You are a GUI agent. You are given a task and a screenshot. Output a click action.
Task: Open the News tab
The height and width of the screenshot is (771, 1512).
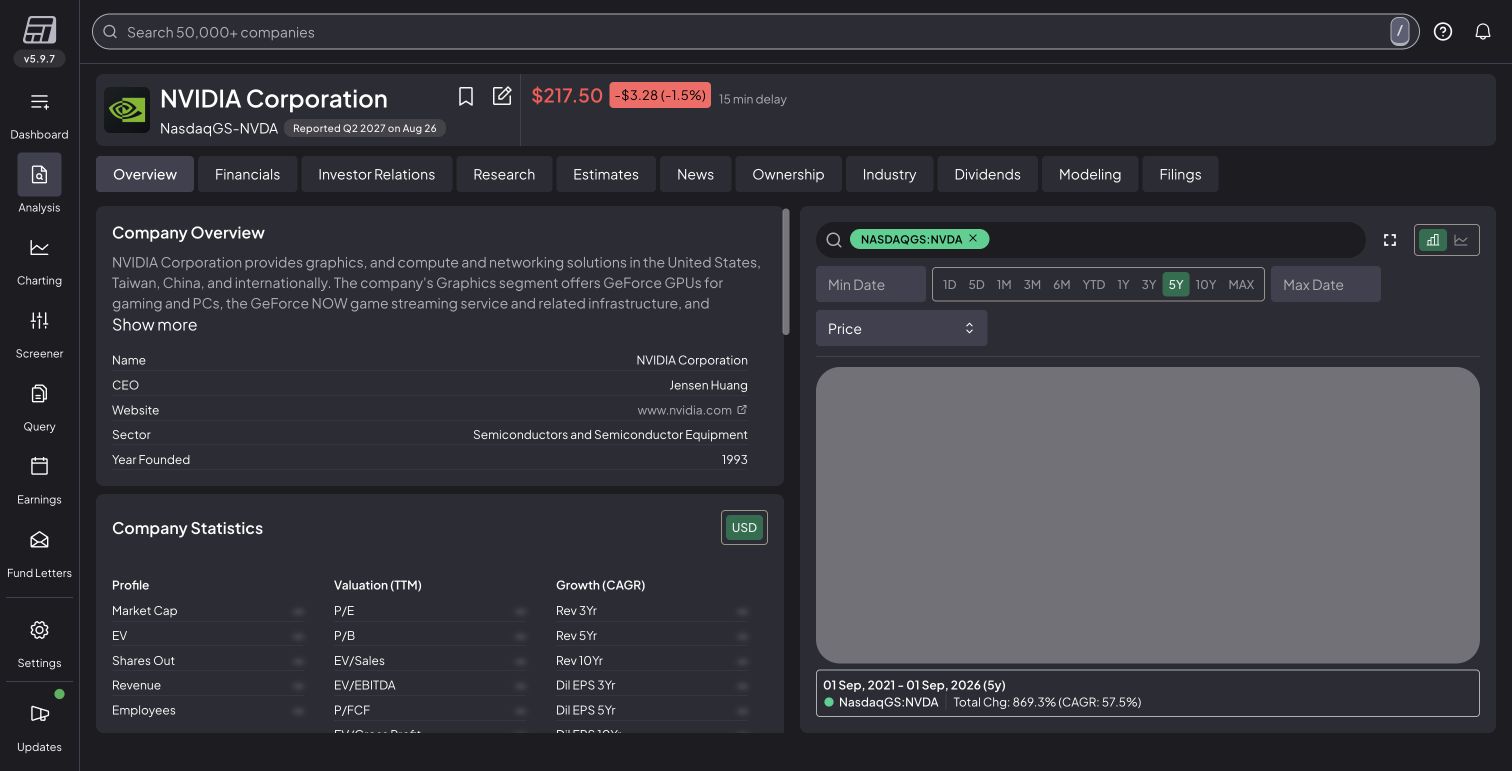[695, 174]
